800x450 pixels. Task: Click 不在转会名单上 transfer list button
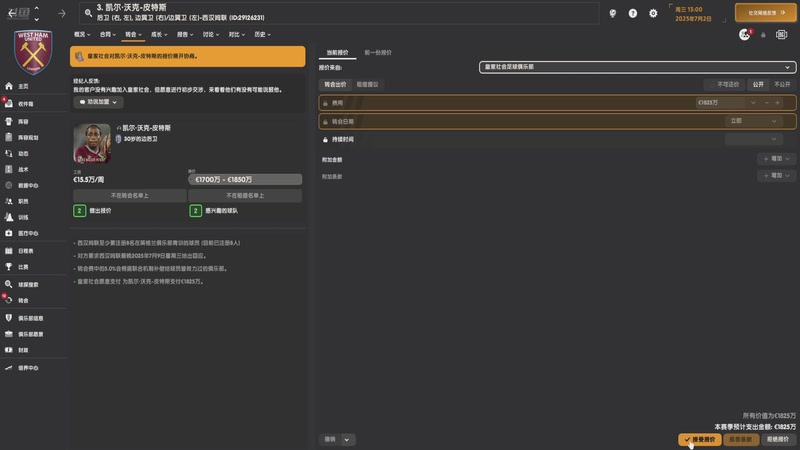(130, 195)
